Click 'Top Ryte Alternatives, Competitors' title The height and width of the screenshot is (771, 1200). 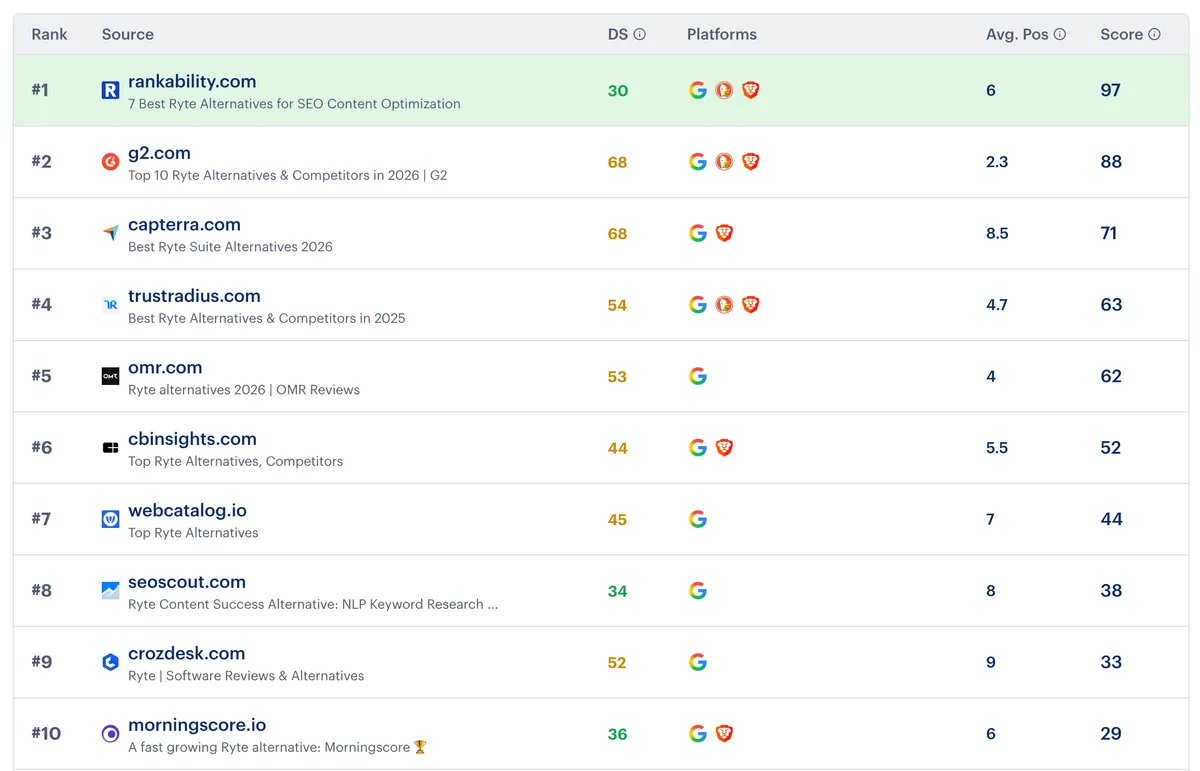(235, 462)
